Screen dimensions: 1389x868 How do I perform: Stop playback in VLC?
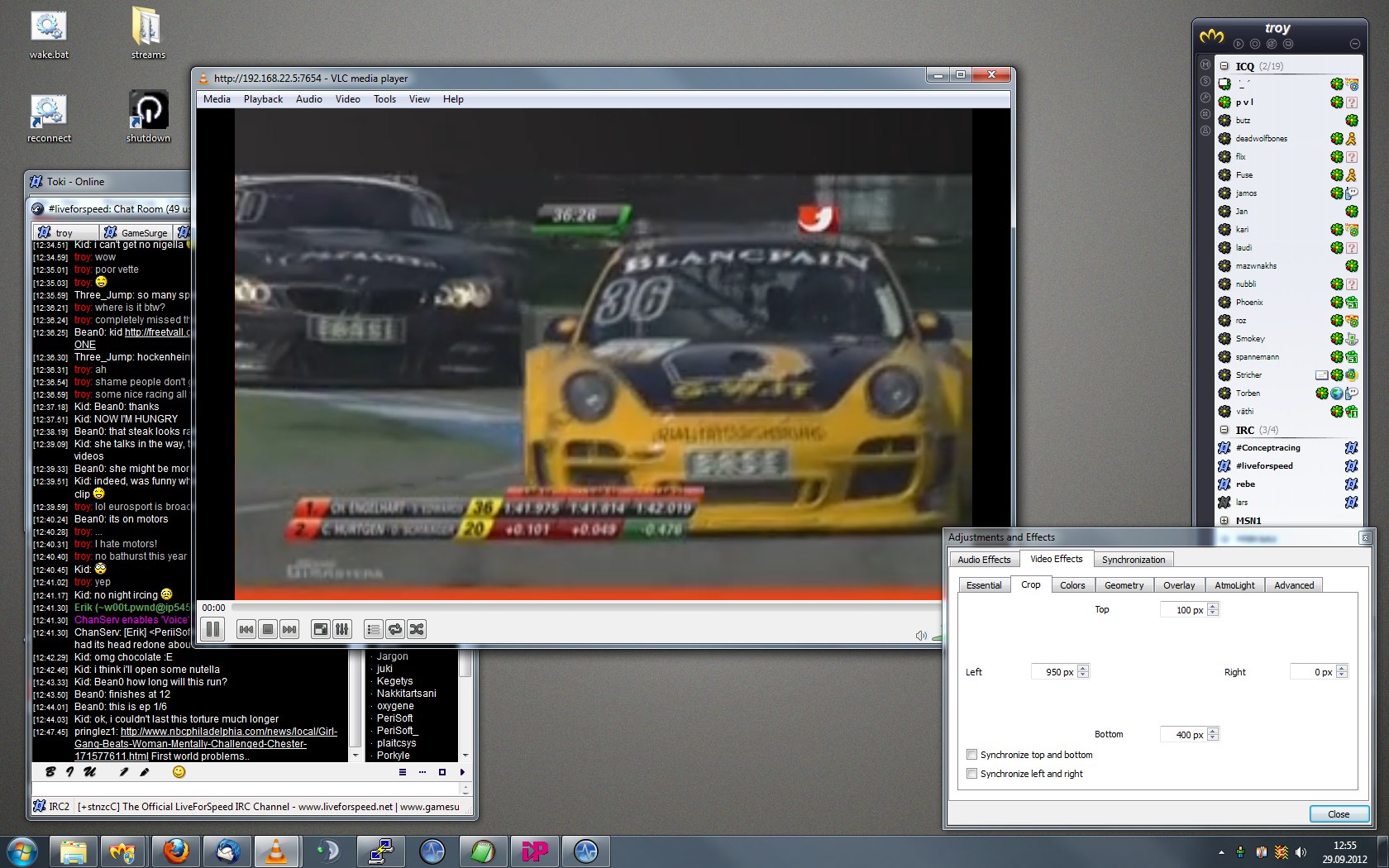(x=267, y=629)
